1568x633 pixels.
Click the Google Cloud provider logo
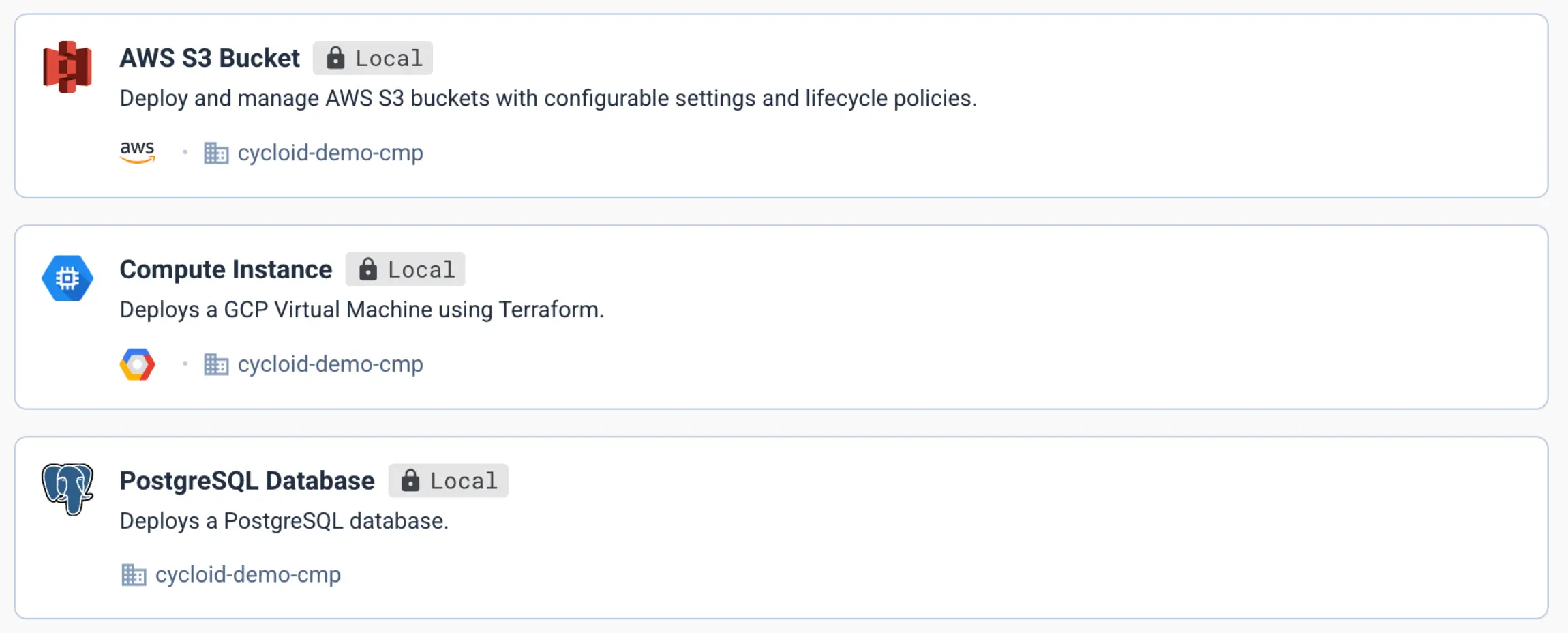click(137, 364)
